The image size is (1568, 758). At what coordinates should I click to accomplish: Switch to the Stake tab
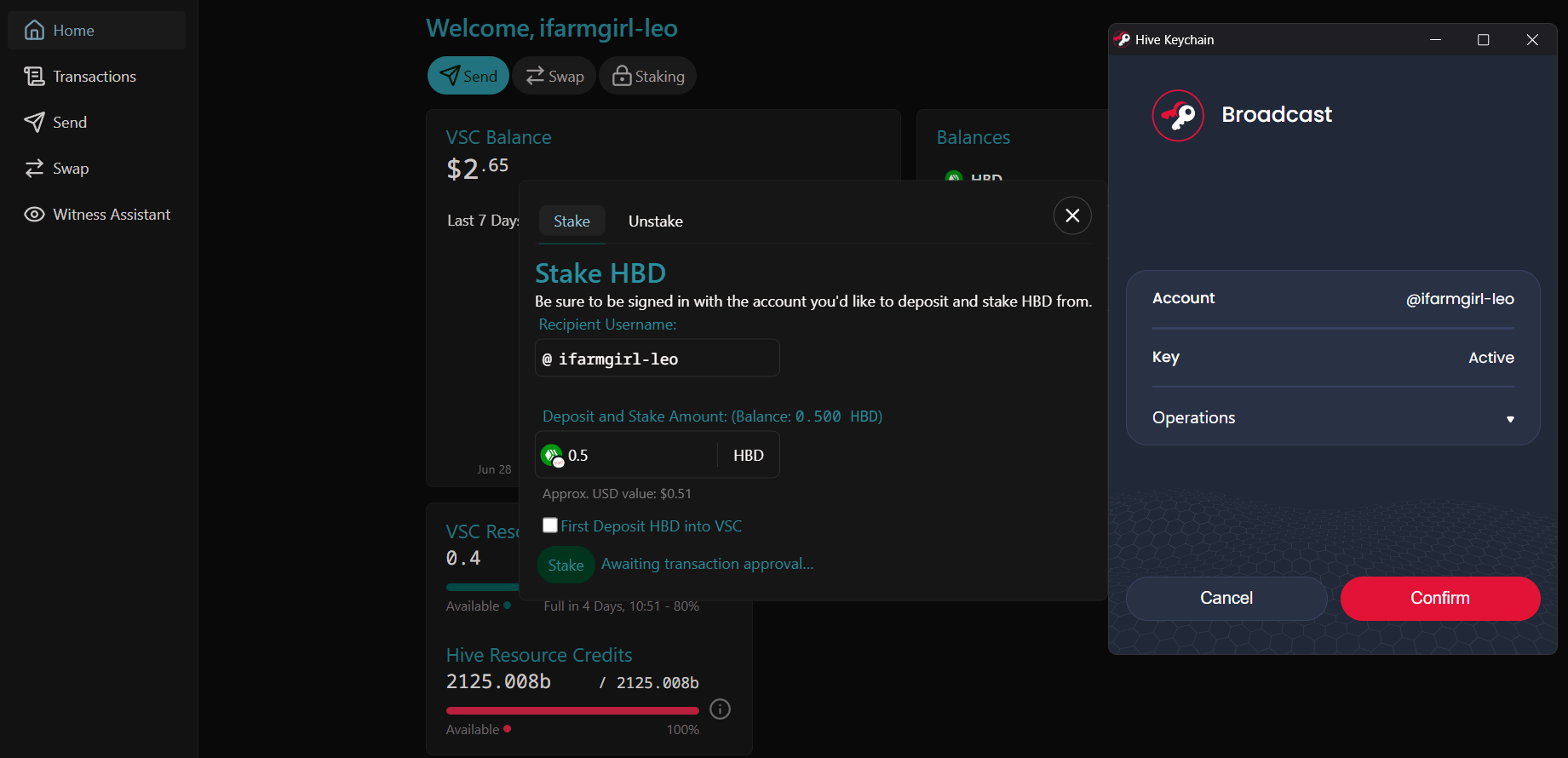click(x=571, y=221)
